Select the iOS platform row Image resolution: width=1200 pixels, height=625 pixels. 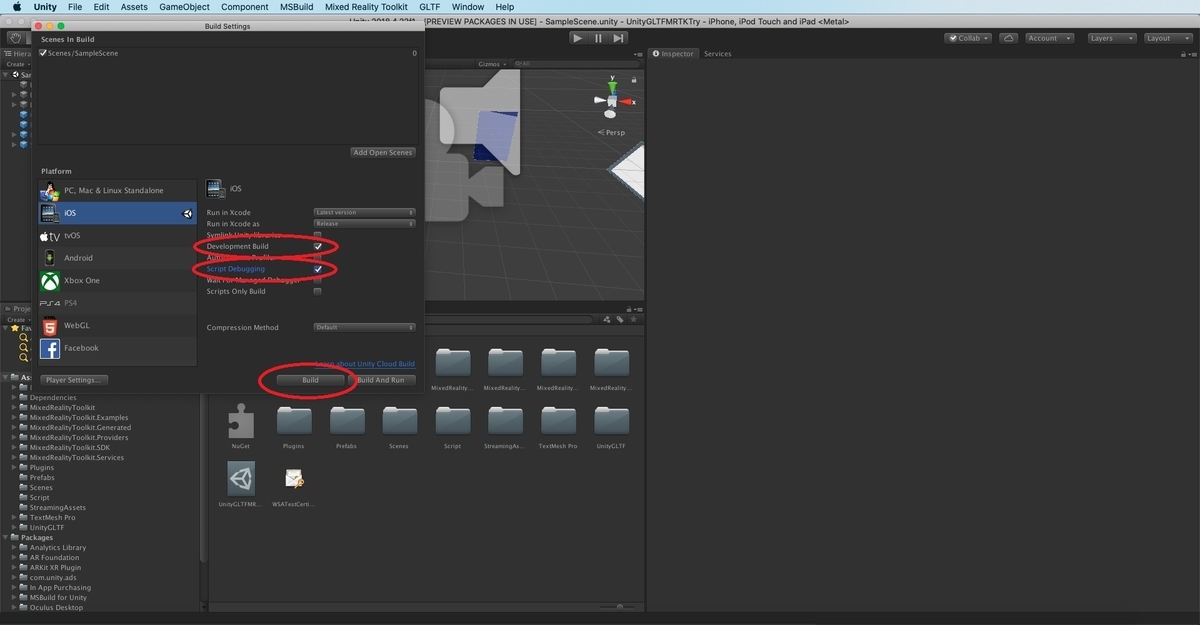click(117, 213)
